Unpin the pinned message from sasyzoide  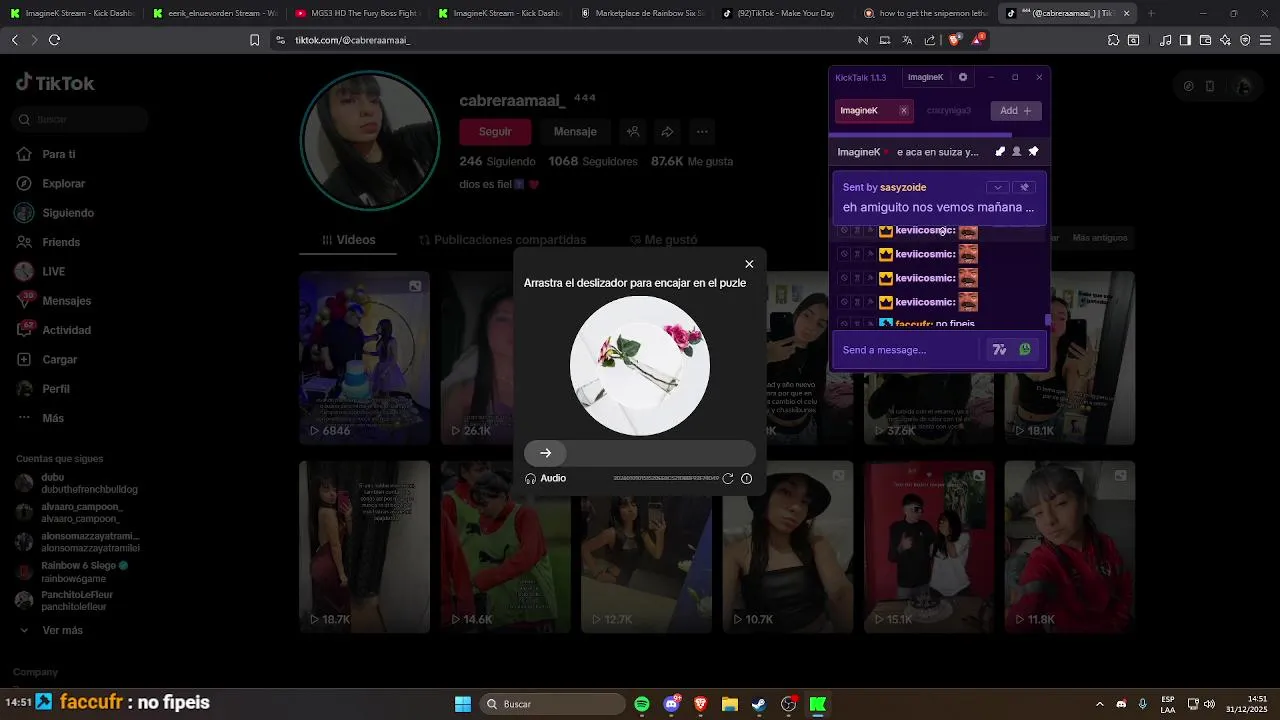(x=1024, y=187)
